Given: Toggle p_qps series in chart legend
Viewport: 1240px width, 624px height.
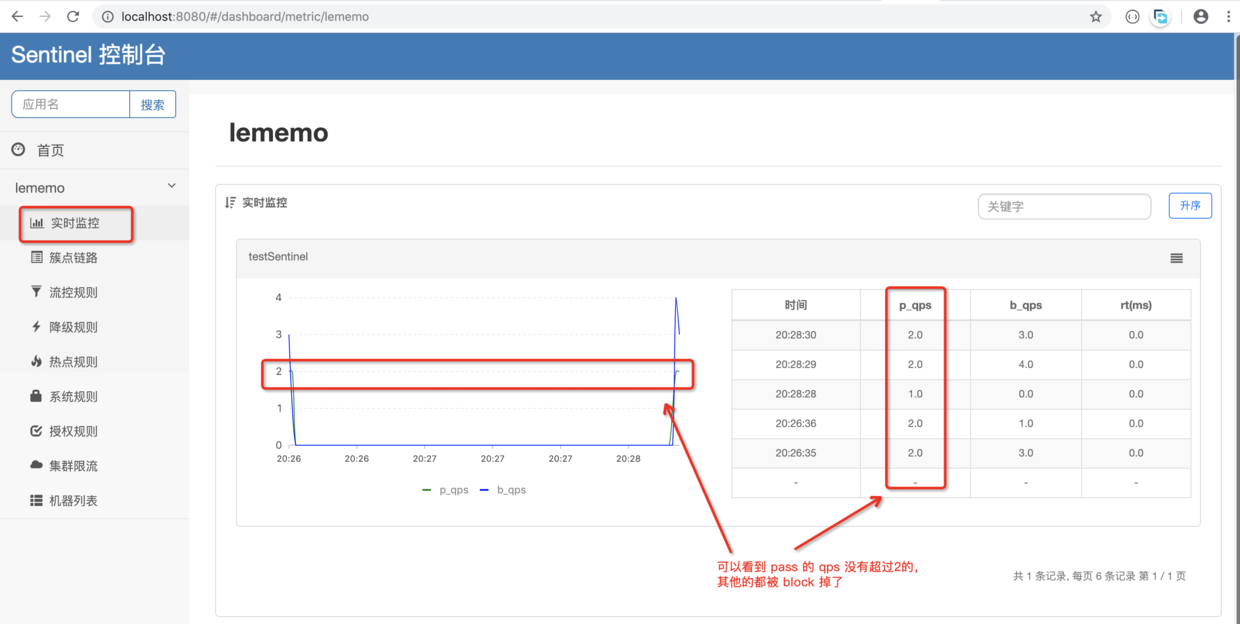Looking at the screenshot, I should point(445,490).
